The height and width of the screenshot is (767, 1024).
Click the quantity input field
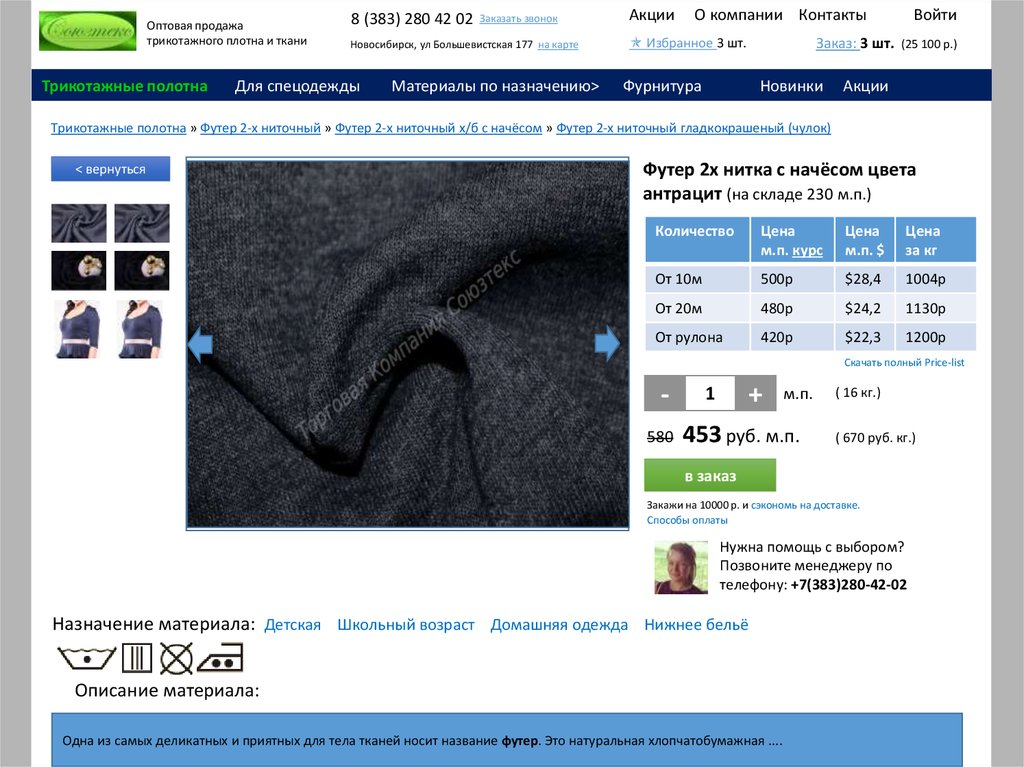[x=710, y=394]
